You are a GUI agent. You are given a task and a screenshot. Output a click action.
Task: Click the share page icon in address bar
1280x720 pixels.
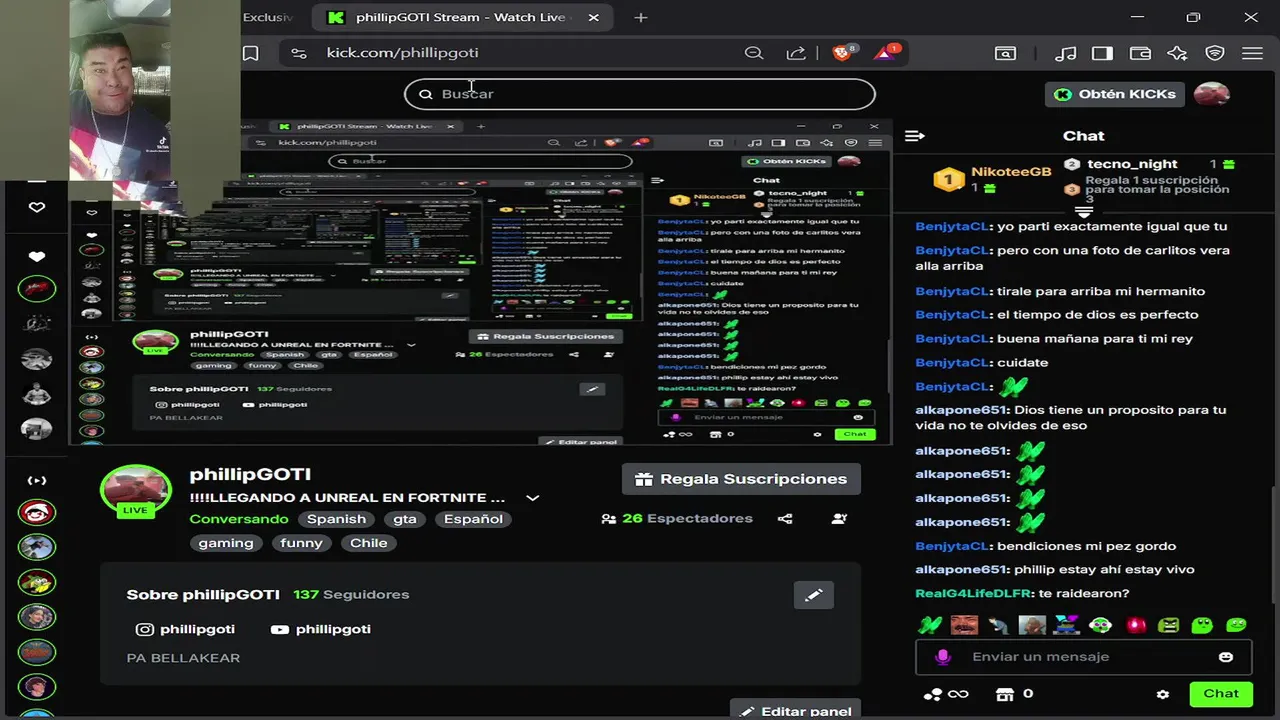pos(796,53)
